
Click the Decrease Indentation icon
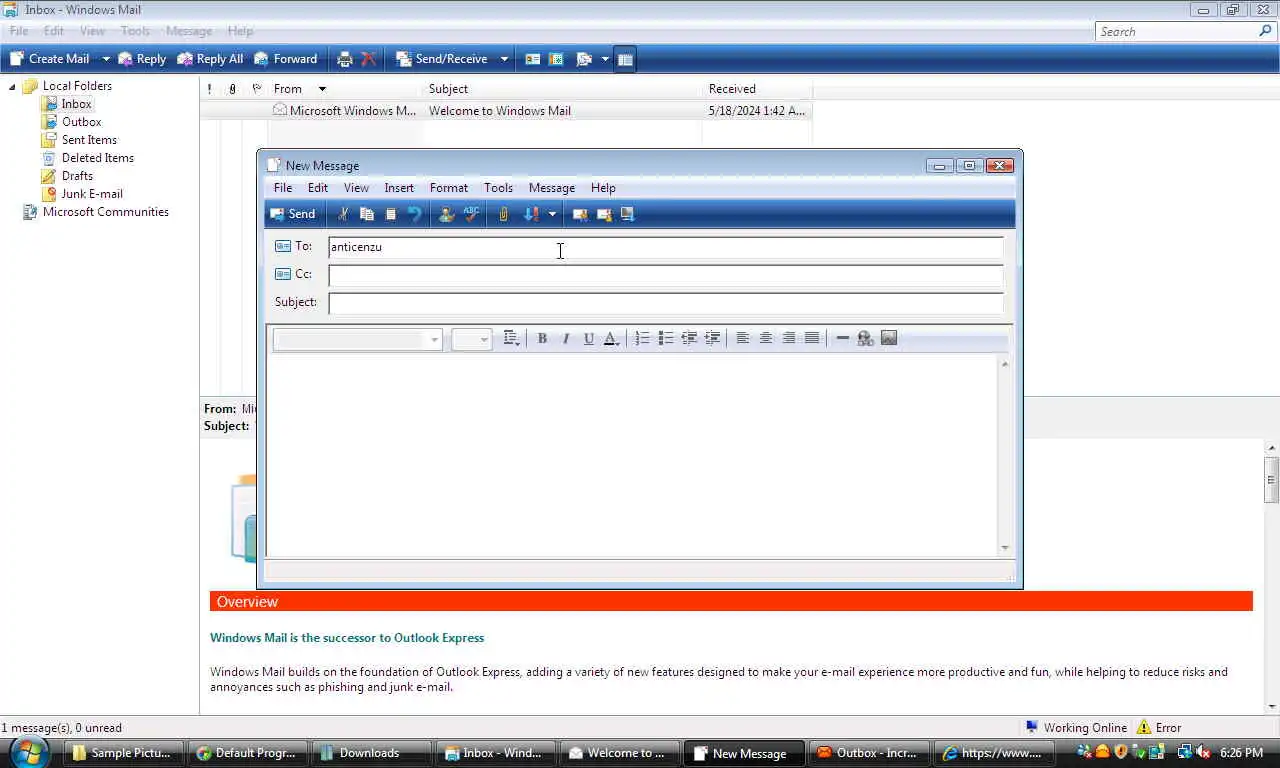pyautogui.click(x=689, y=338)
